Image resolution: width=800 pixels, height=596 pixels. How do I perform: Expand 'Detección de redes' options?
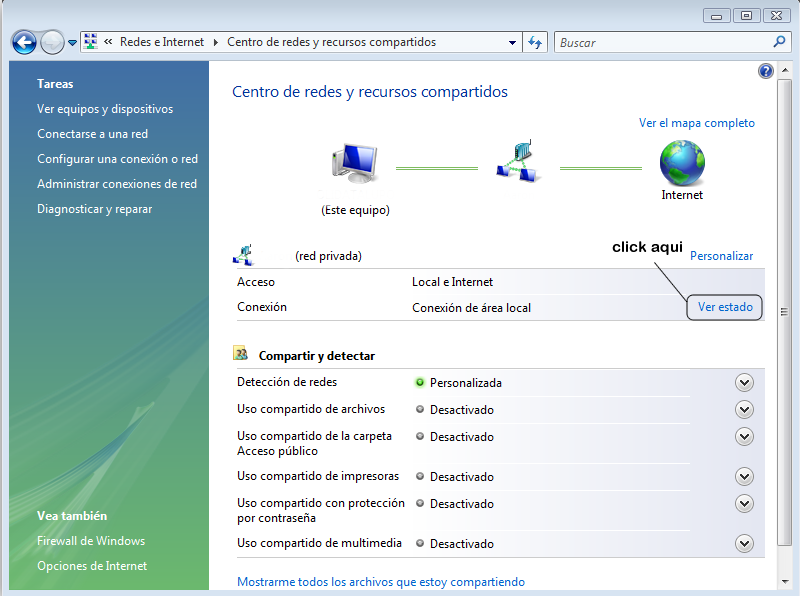pos(744,383)
